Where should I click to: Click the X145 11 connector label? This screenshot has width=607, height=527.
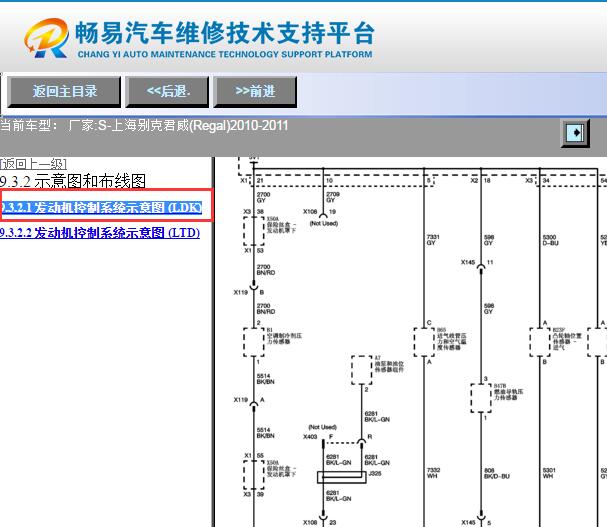click(477, 262)
